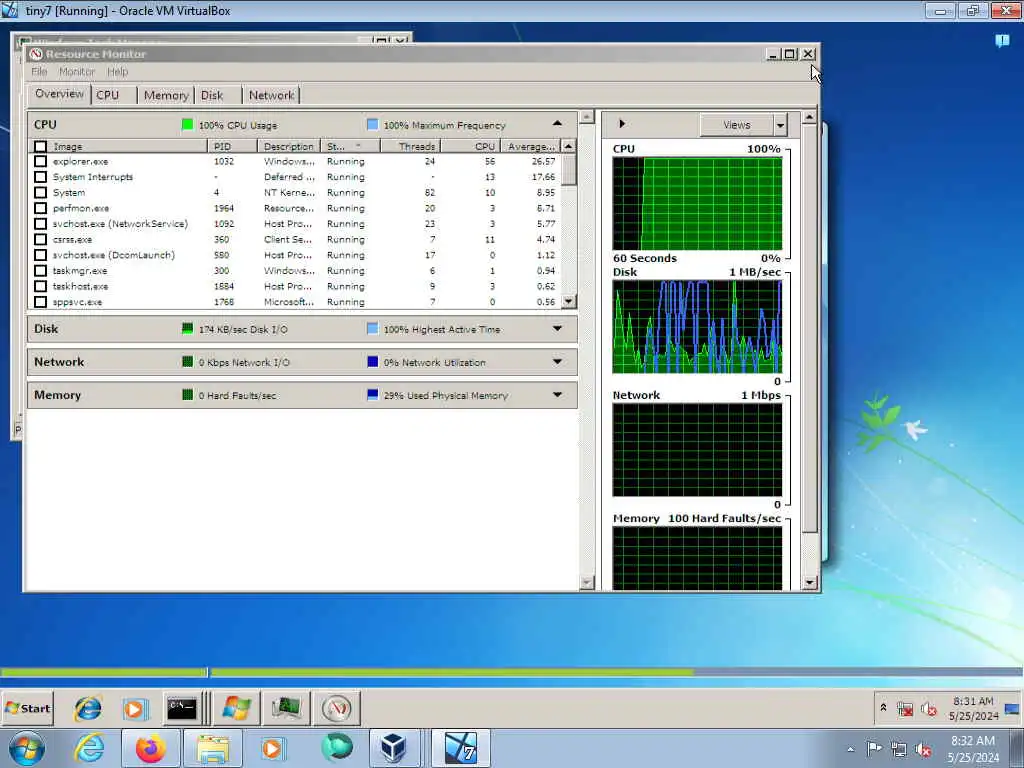Open Internet Explorer in the VM taskbar
The image size is (1024, 768).
point(88,709)
